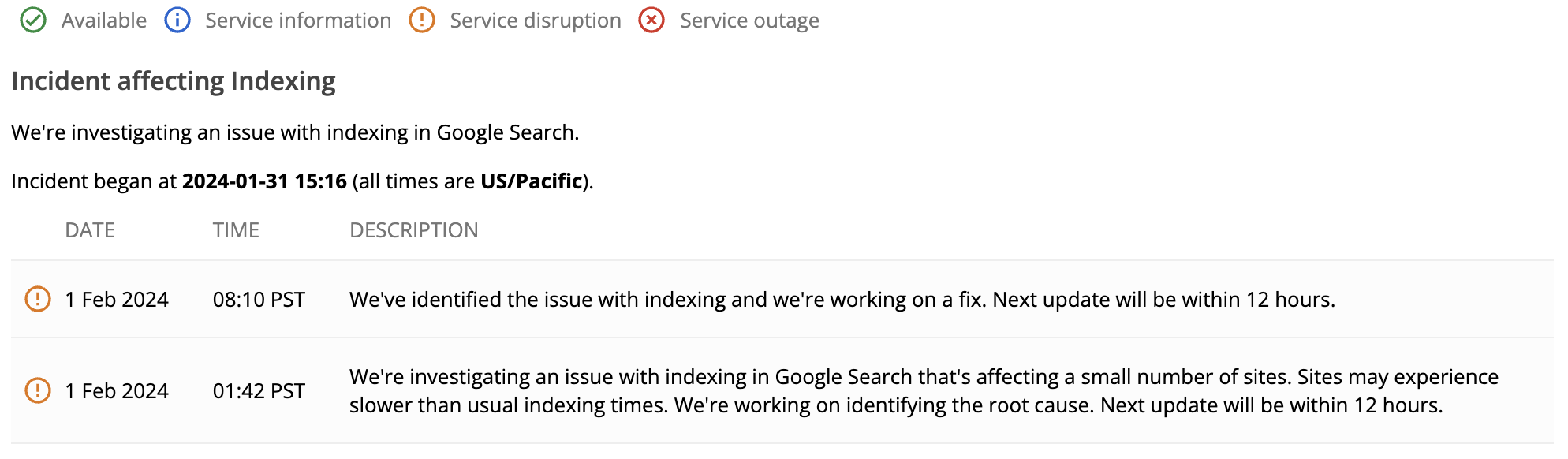This screenshot has height=459, width=1568.
Task: Click the Service information legend label
Action: (297, 21)
